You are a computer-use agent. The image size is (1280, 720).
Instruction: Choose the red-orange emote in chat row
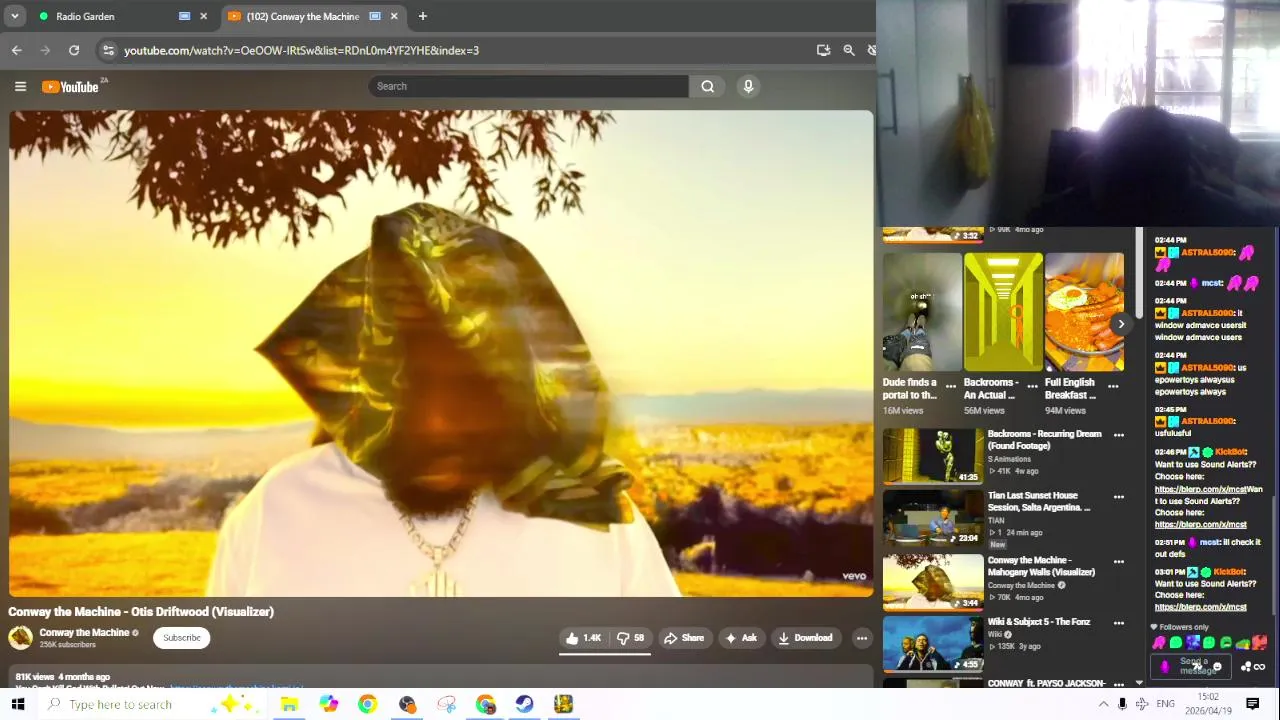(1260, 643)
